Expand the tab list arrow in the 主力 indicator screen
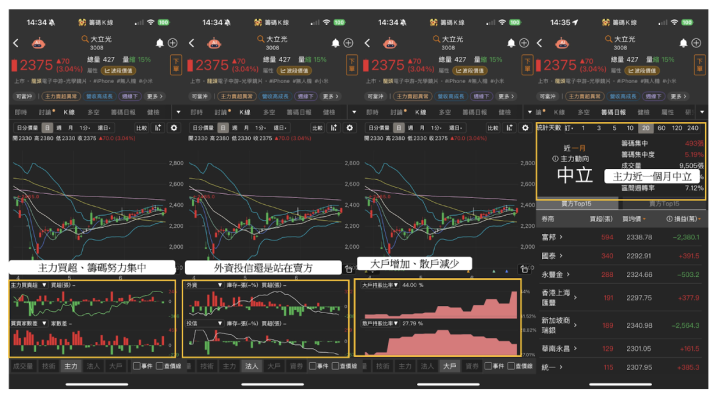The width and height of the screenshot is (720, 403). pos(179,112)
